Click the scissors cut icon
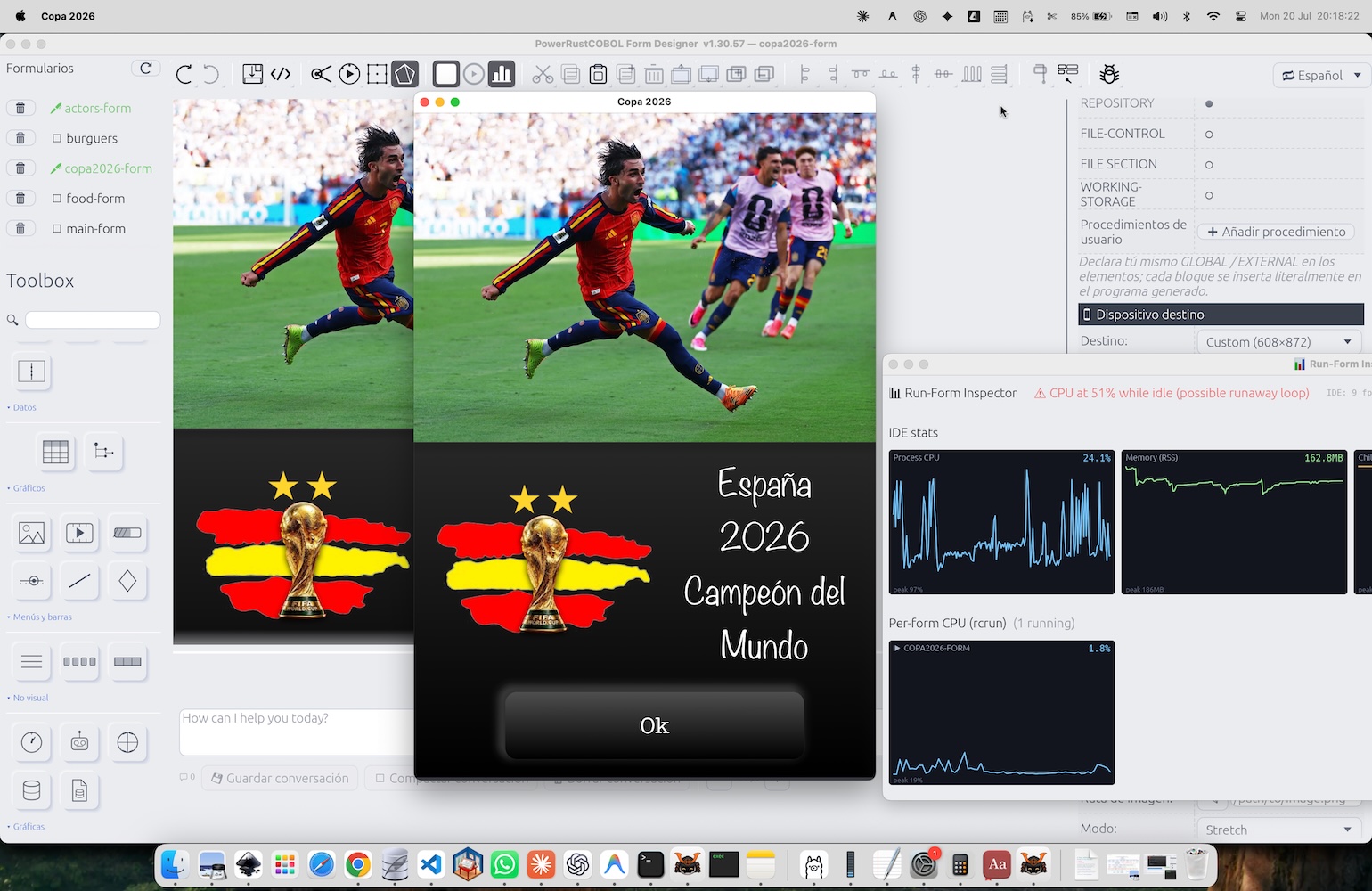 click(x=543, y=74)
